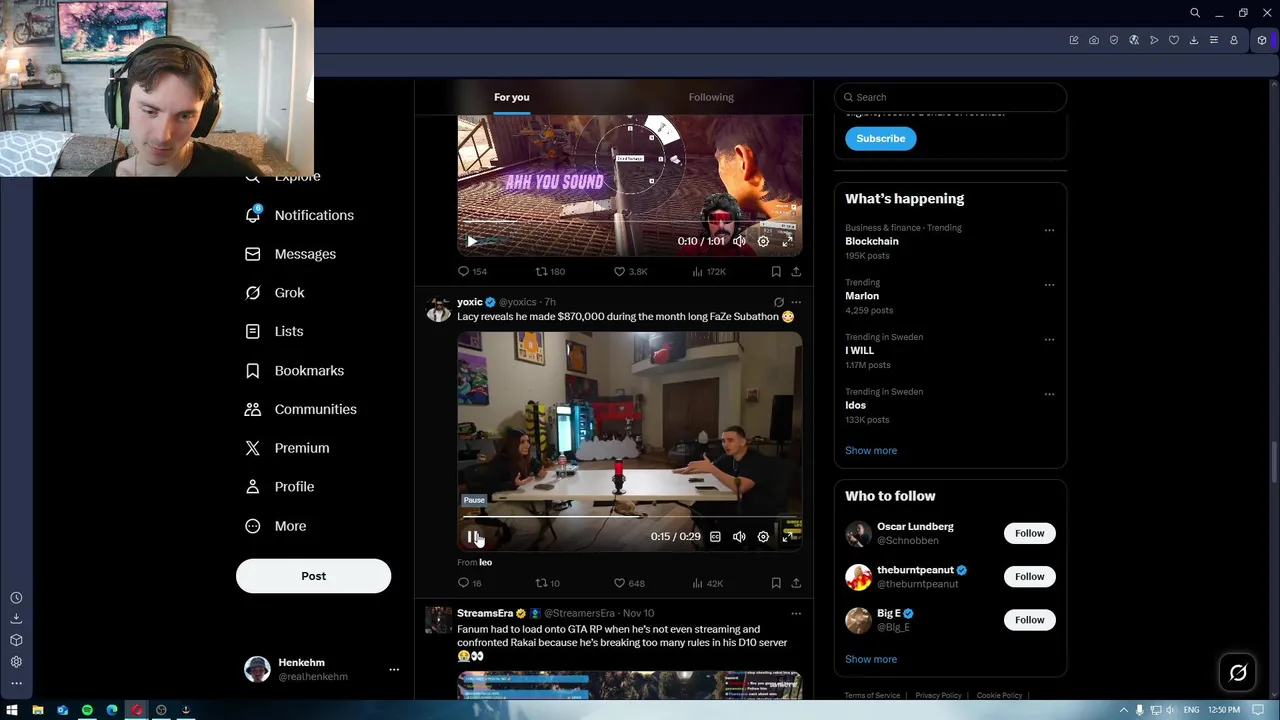The image size is (1280, 720).
Task: Show more under What's happening
Action: pos(871,451)
